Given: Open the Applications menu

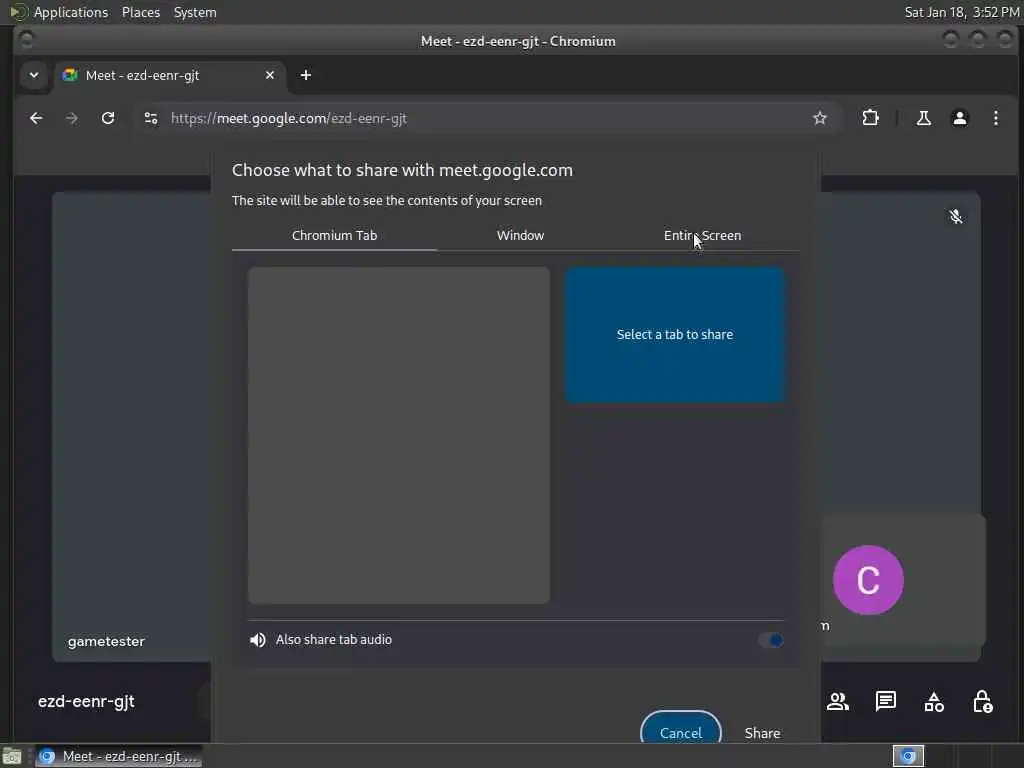Looking at the screenshot, I should coord(71,12).
